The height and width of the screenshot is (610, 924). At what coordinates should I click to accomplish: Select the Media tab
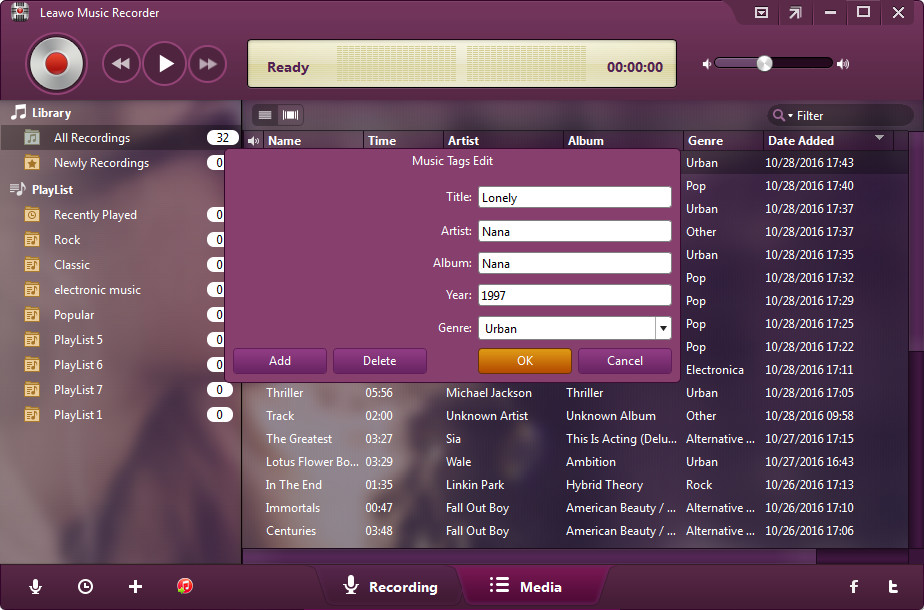point(526,587)
